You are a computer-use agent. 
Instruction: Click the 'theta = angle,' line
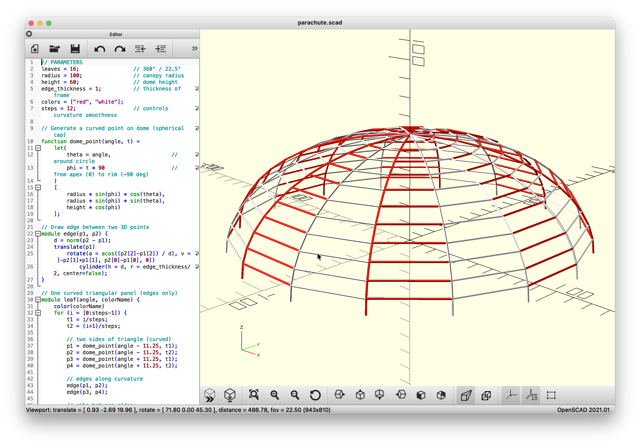click(x=89, y=154)
